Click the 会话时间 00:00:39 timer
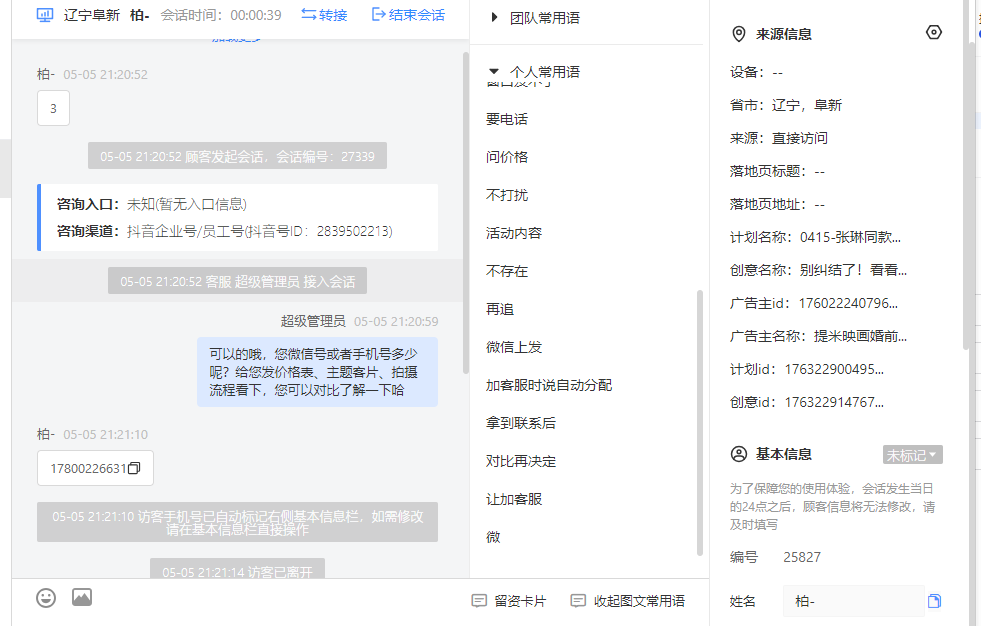Screen dimensions: 981x626 pyautogui.click(x=221, y=15)
